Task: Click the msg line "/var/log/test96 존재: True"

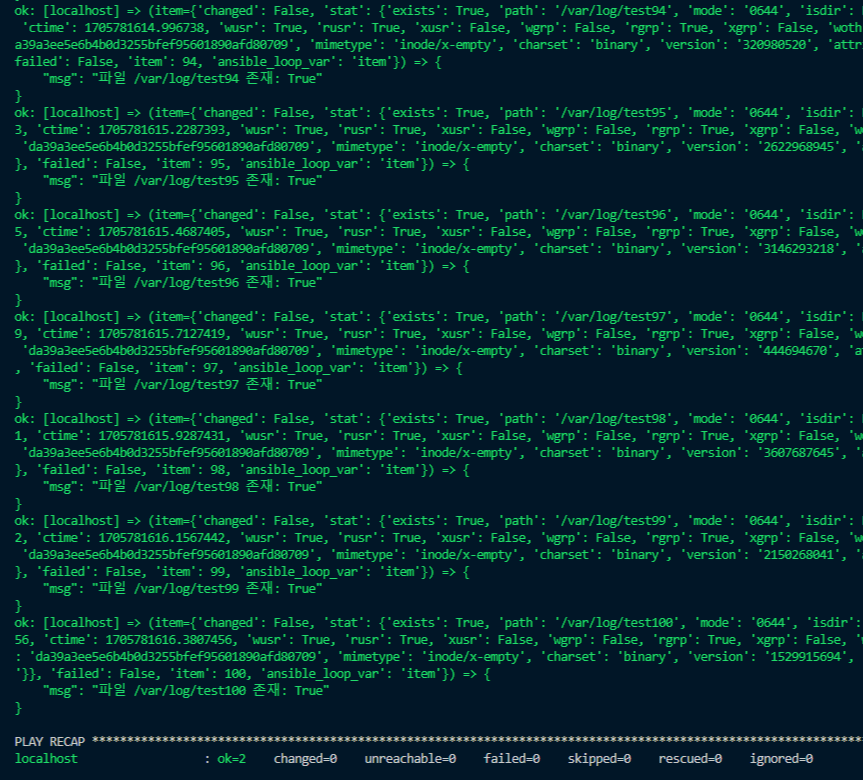Action: tap(182, 282)
